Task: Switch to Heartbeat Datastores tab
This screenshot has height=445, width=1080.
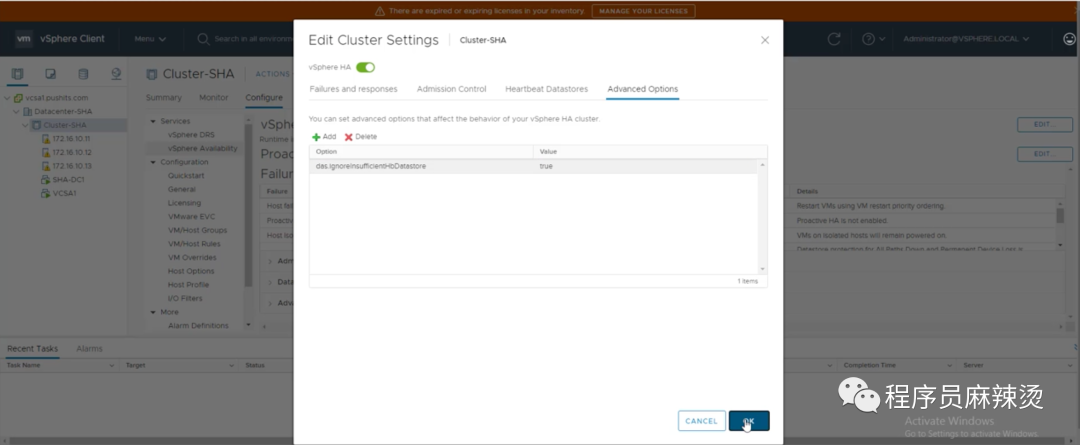Action: 546,89
